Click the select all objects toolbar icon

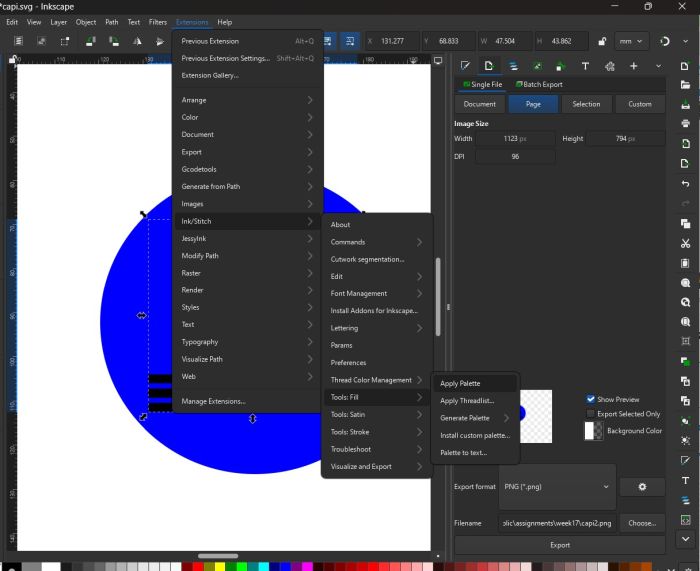(18, 41)
